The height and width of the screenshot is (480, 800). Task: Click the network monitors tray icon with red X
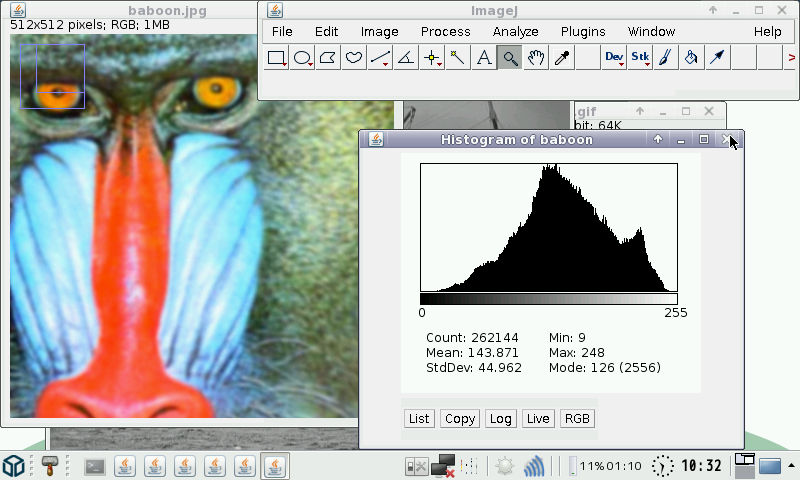[442, 466]
